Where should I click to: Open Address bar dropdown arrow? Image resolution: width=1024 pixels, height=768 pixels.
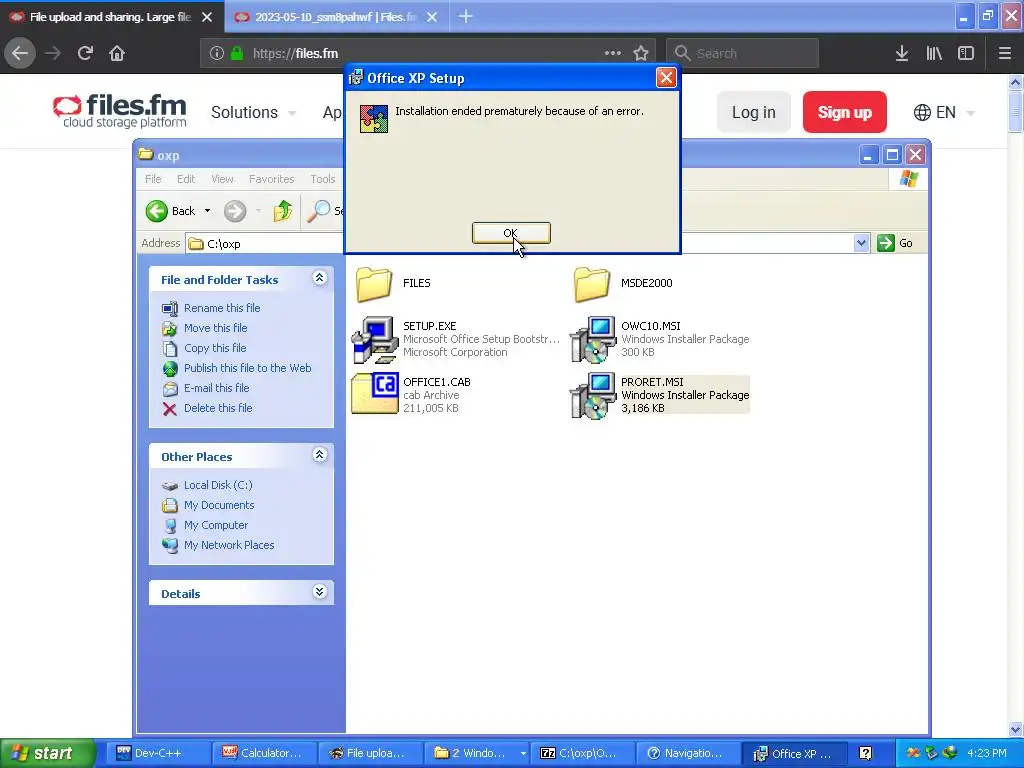(861, 243)
